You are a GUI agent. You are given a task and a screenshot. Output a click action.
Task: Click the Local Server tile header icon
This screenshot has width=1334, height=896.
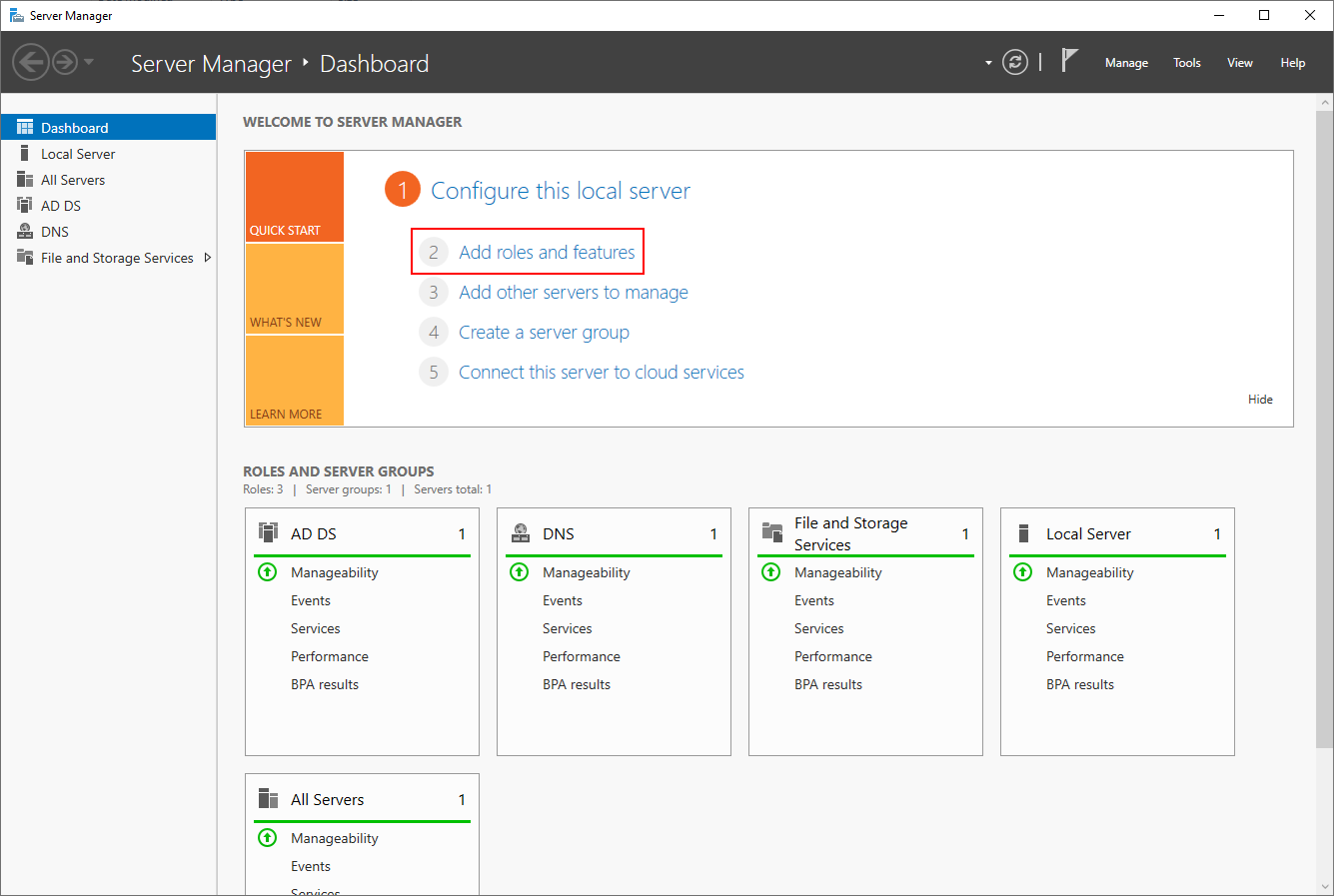tap(1023, 533)
